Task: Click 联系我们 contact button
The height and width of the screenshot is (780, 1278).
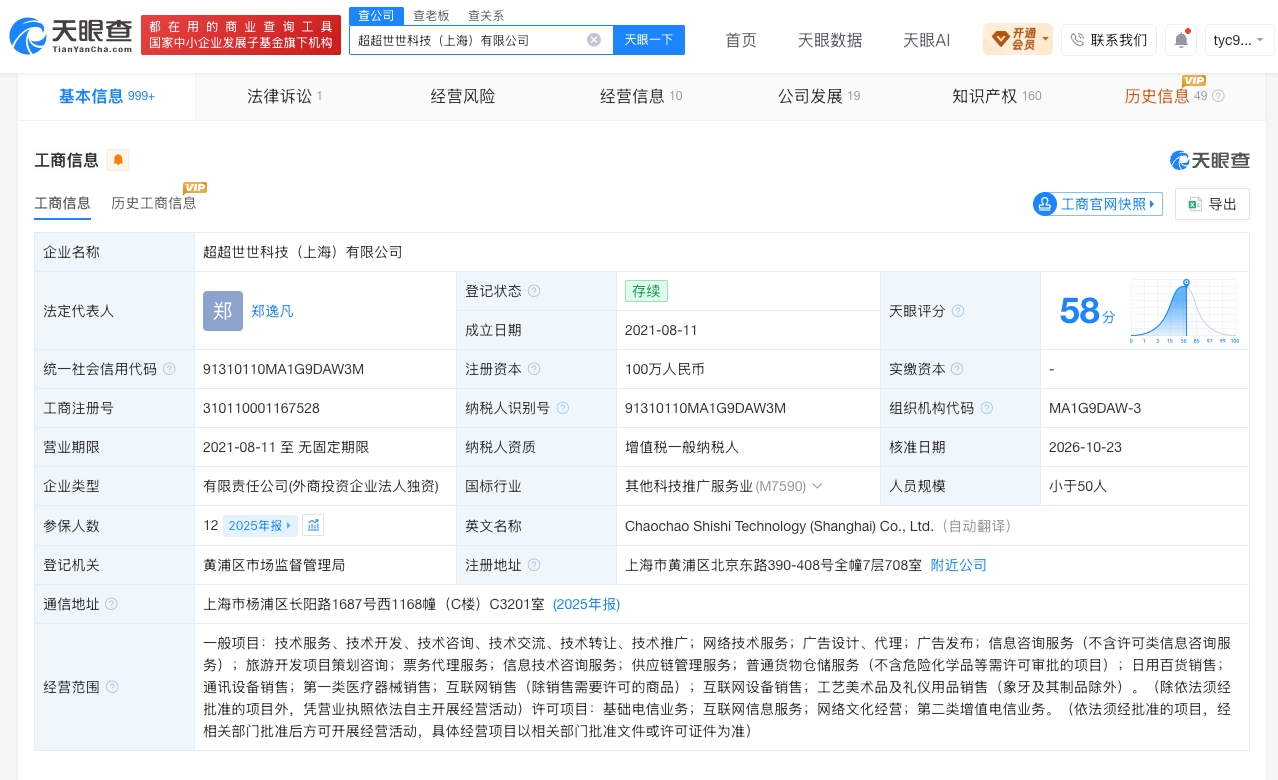Action: [1108, 40]
